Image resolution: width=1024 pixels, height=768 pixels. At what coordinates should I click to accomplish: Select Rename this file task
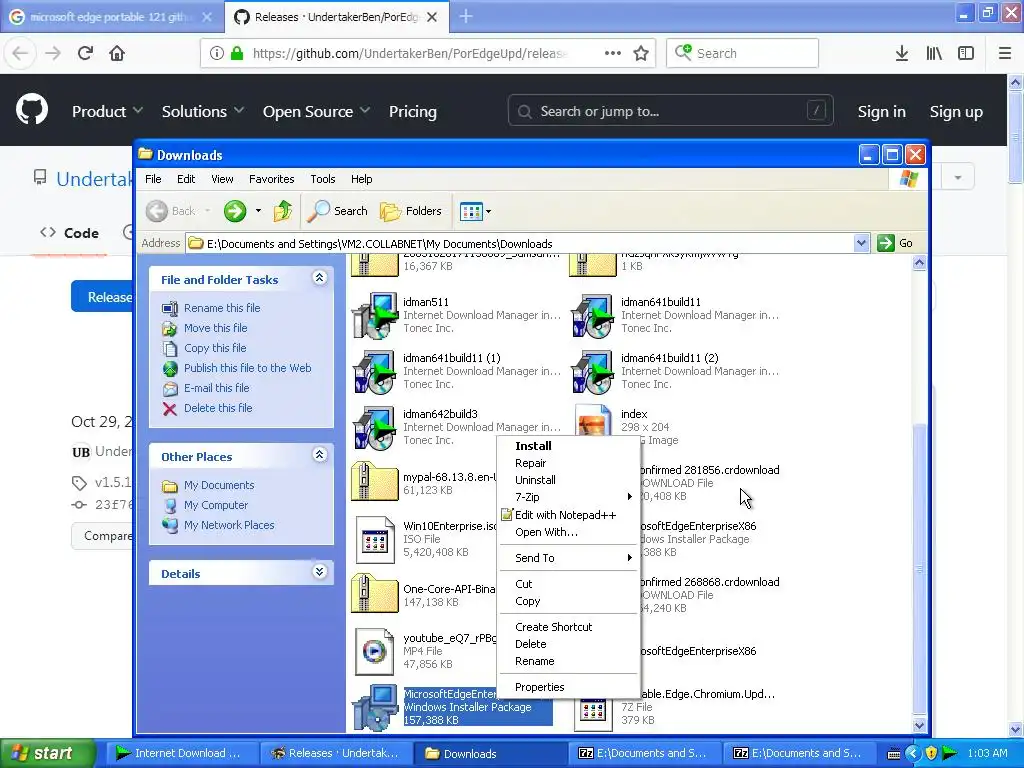(x=222, y=308)
